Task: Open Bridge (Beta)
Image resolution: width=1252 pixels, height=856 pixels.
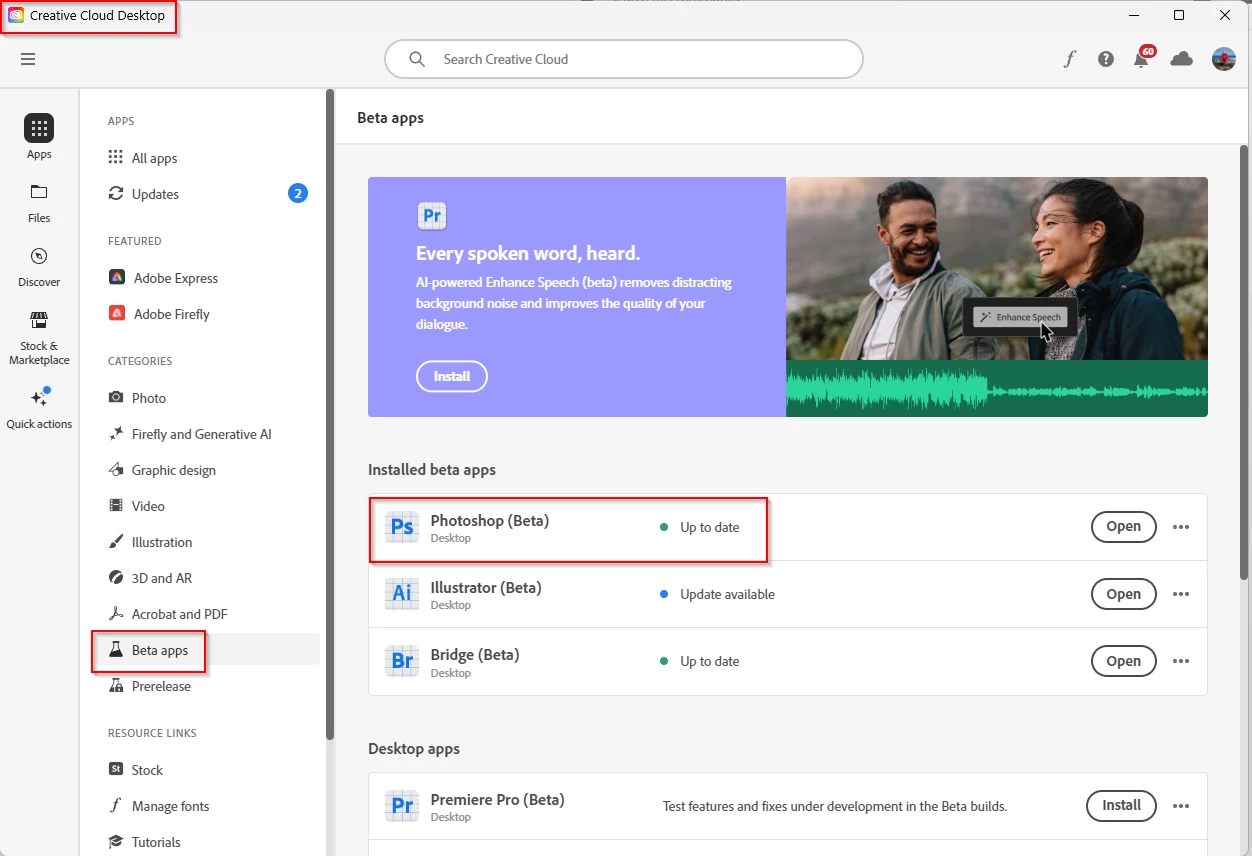Action: [1123, 661]
